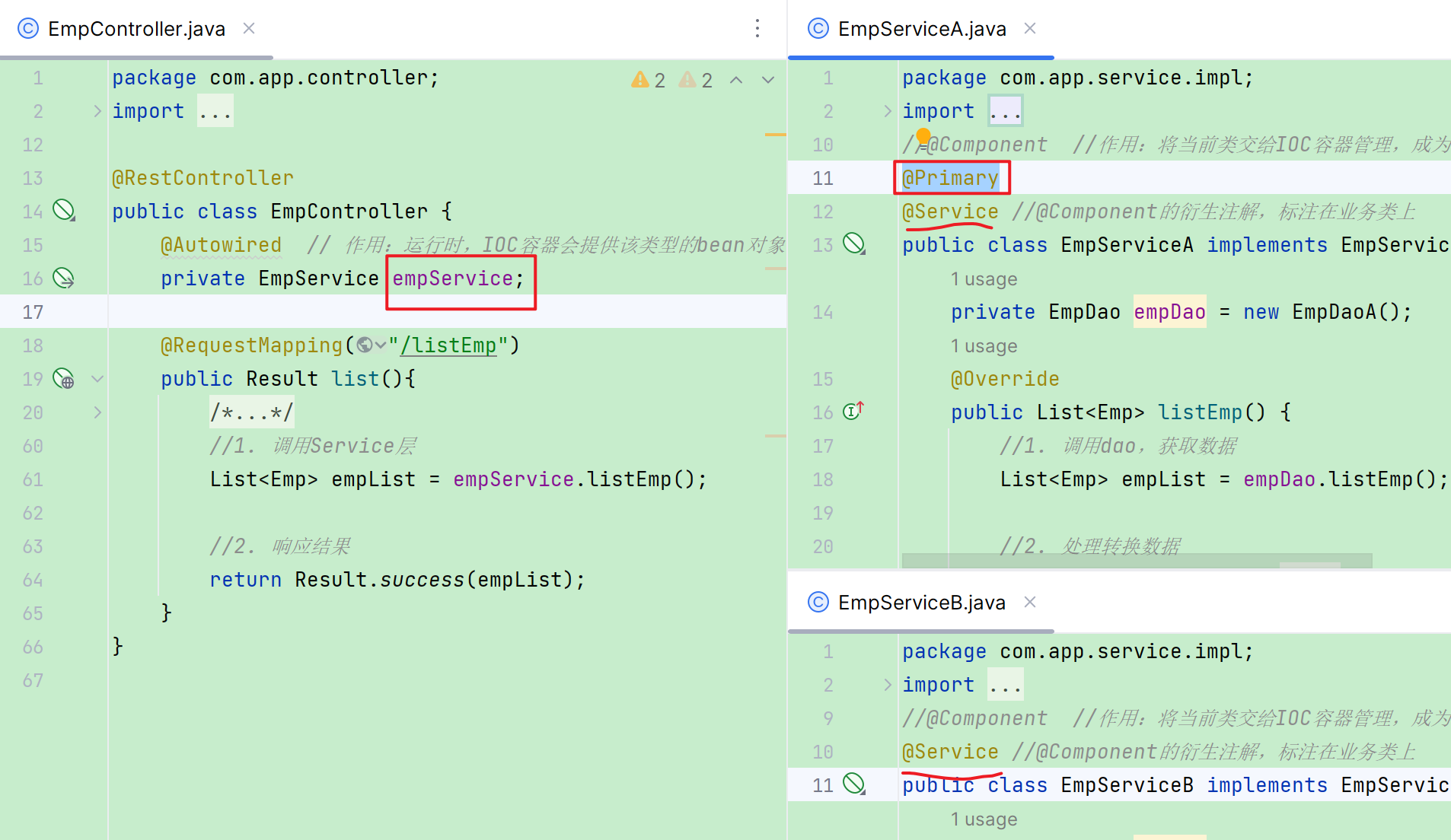Click the empDao field name on line 14
1451x840 pixels.
click(x=1169, y=312)
